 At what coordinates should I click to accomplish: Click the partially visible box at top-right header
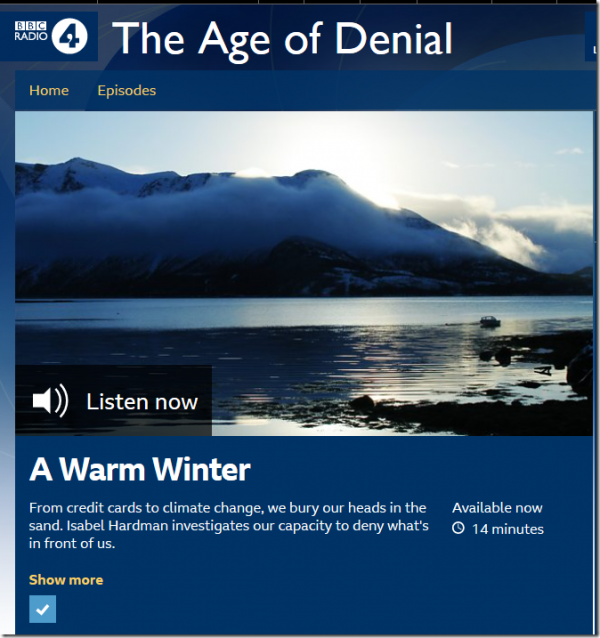click(x=591, y=37)
